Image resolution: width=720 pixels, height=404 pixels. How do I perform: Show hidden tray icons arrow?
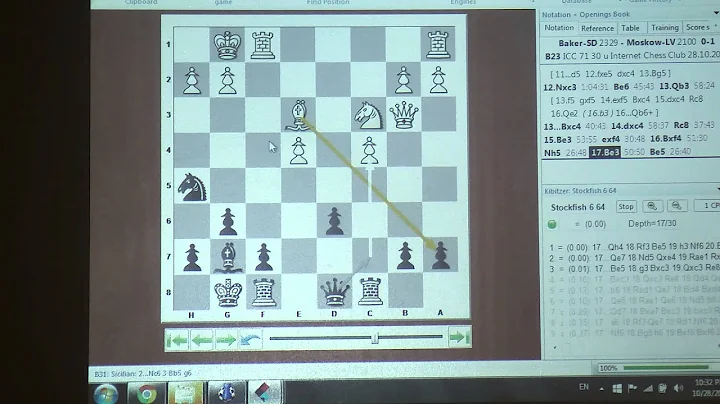coord(601,389)
